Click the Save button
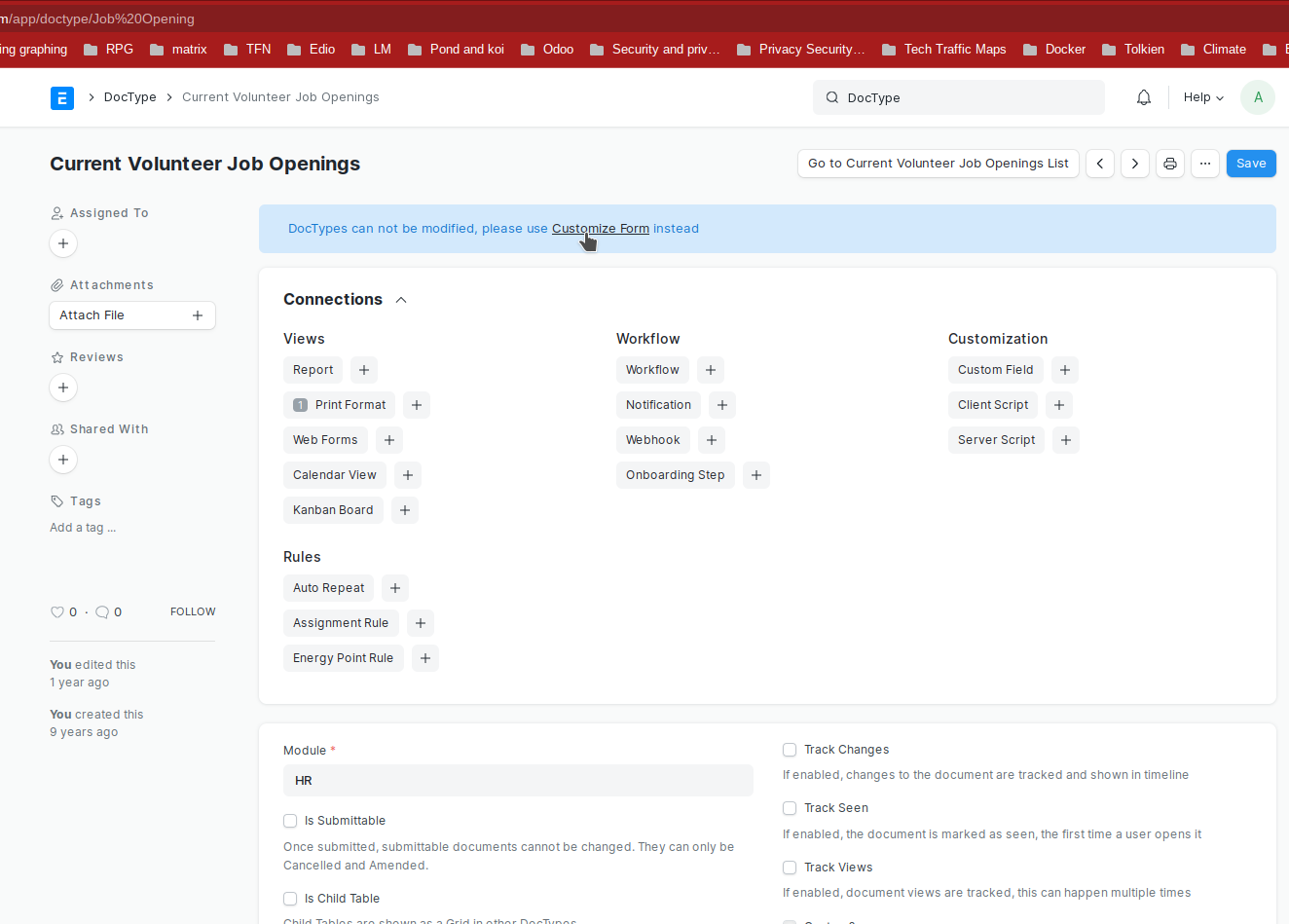Screen dimensions: 1289x924 1251,164
